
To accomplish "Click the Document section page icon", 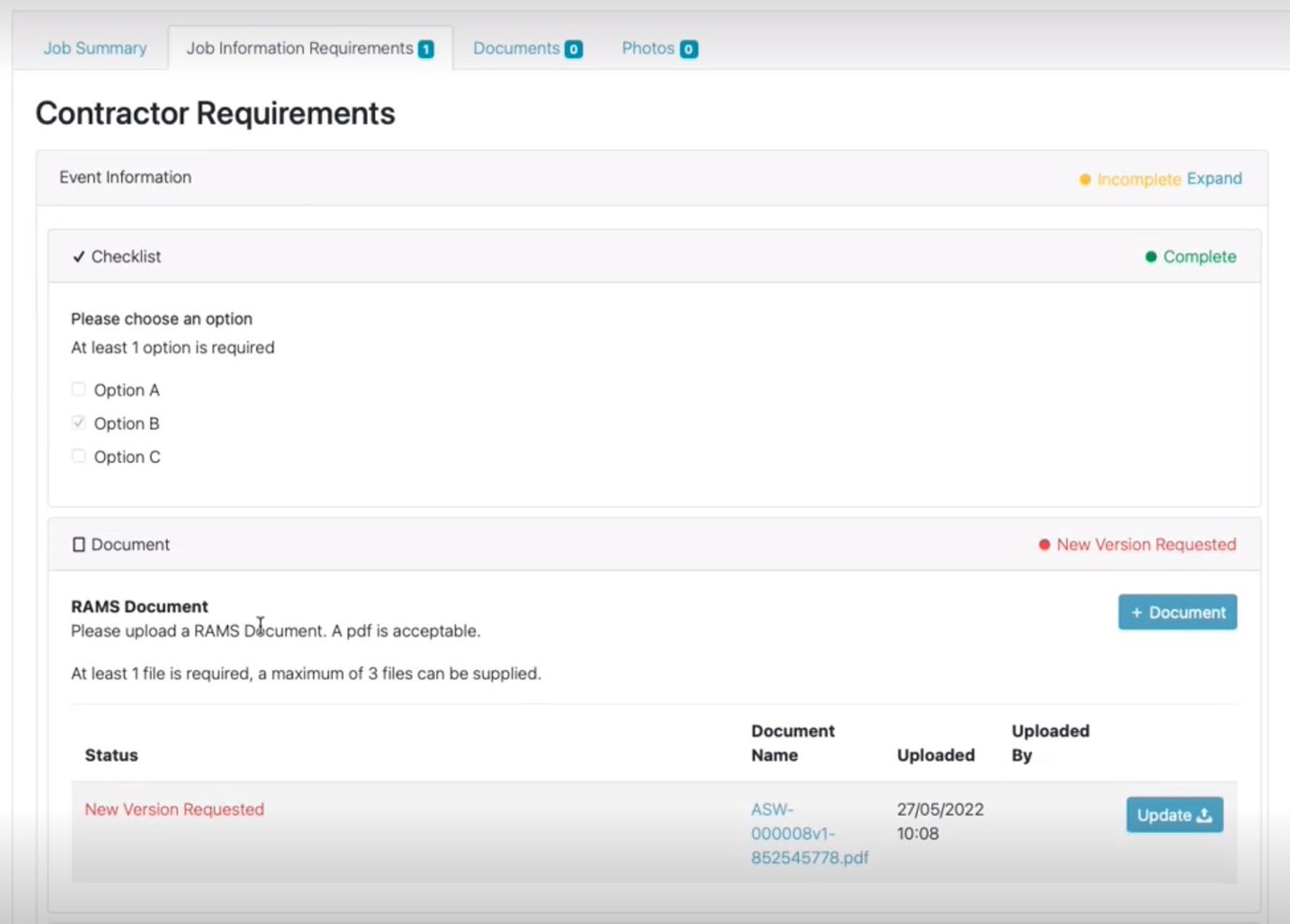I will [79, 544].
